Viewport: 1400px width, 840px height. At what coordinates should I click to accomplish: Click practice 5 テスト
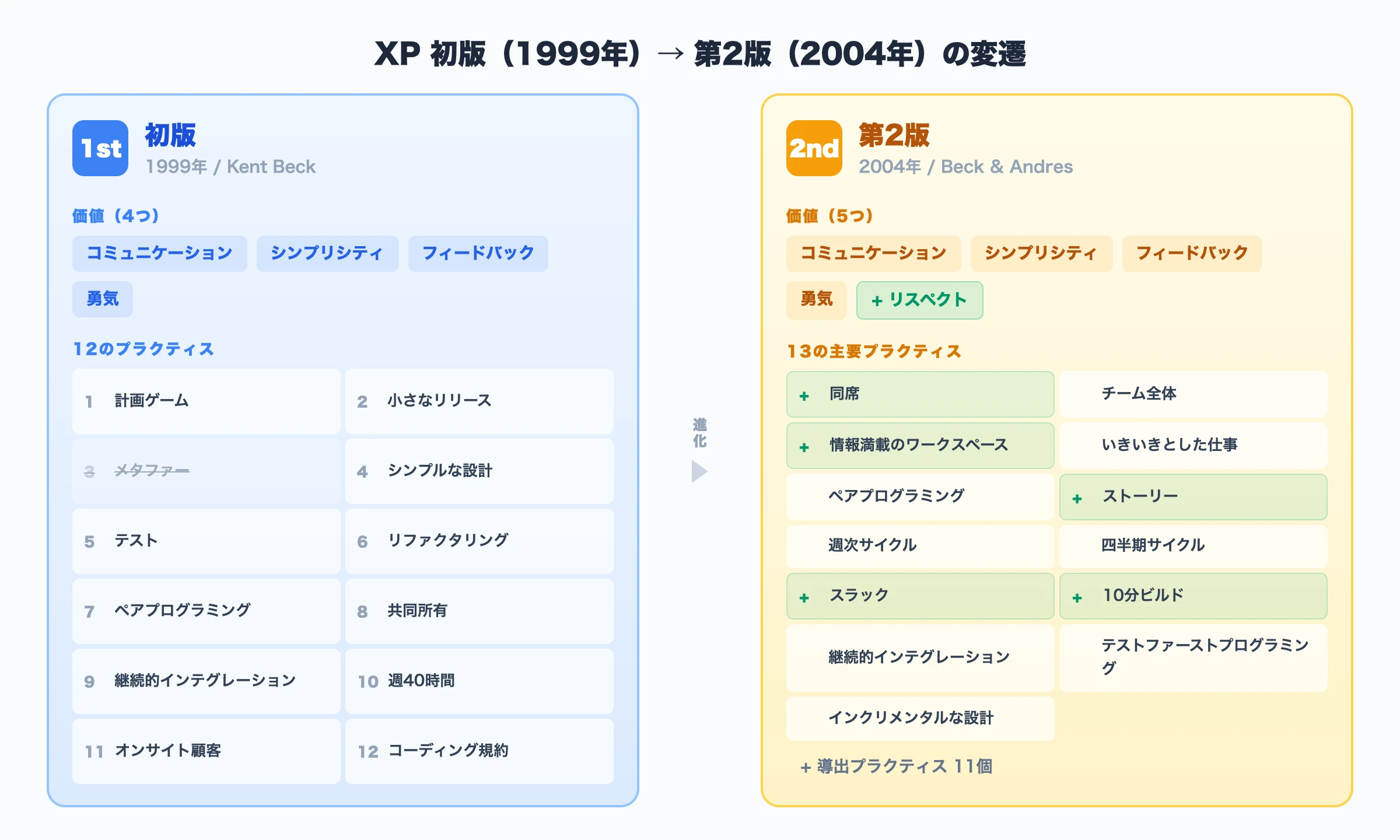pyautogui.click(x=206, y=541)
